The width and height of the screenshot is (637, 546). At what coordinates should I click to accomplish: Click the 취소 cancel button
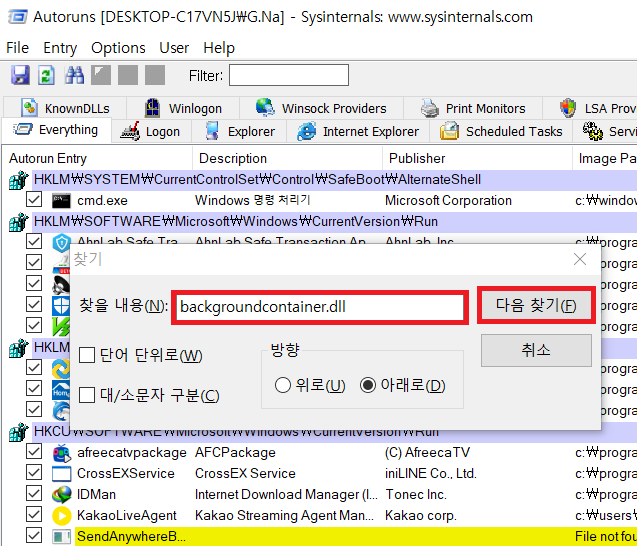[x=536, y=350]
